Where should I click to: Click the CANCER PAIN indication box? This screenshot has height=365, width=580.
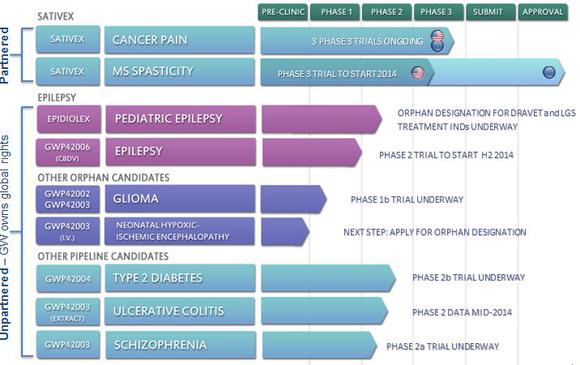[x=179, y=40]
